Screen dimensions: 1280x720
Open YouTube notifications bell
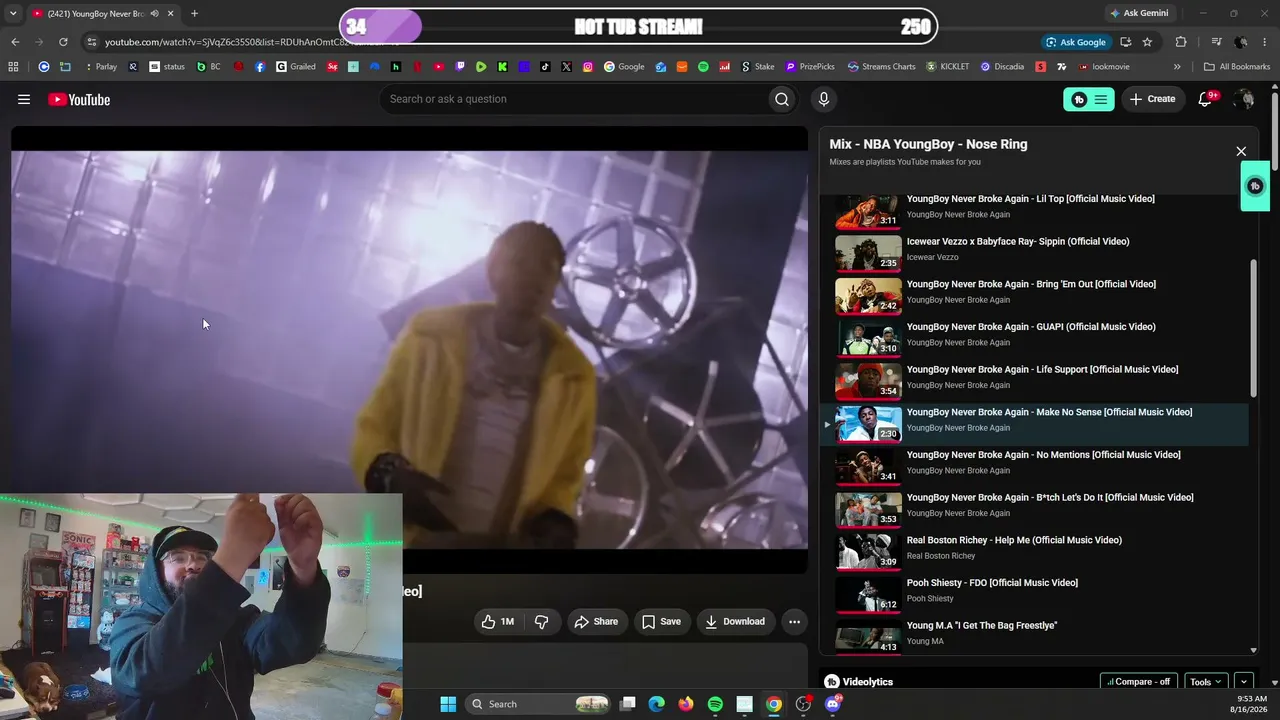1206,99
